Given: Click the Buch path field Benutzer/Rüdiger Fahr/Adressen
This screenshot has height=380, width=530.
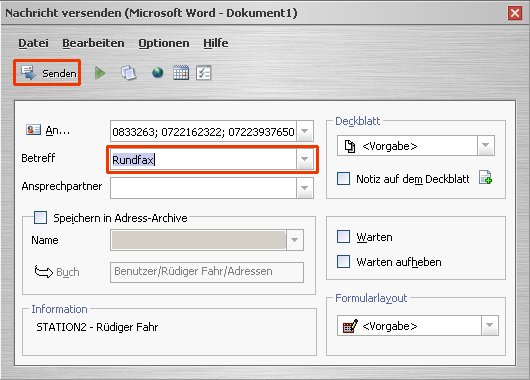Looking at the screenshot, I should pyautogui.click(x=207, y=272).
